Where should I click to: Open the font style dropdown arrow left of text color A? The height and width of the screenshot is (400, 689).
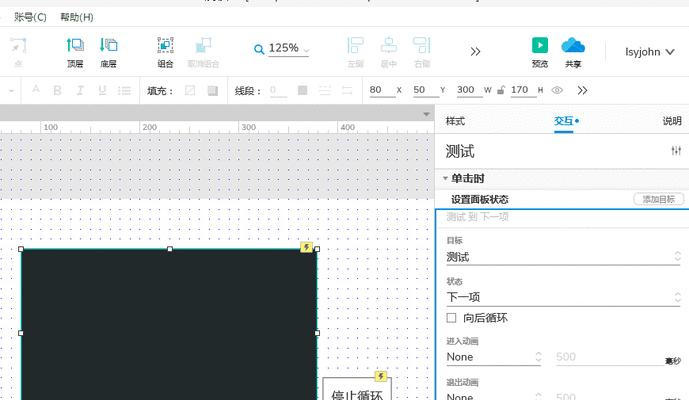click(11, 91)
